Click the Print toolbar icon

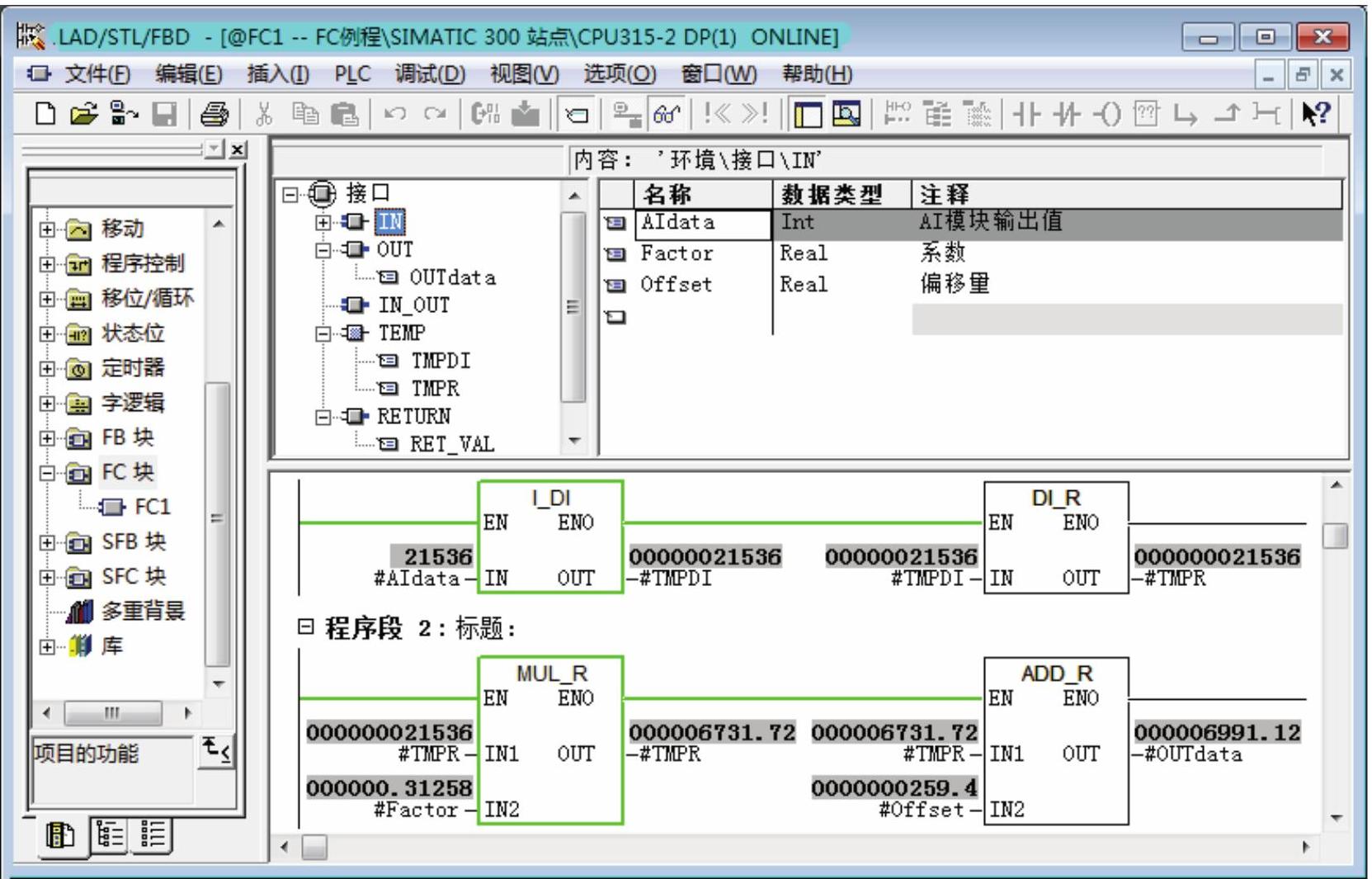coord(215,115)
